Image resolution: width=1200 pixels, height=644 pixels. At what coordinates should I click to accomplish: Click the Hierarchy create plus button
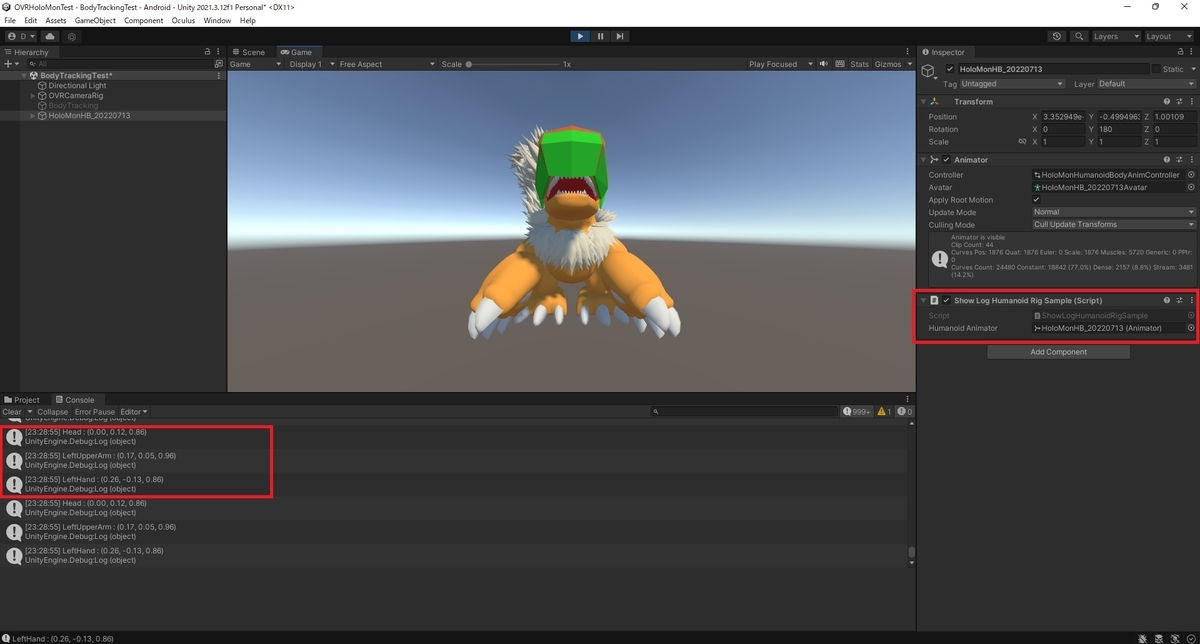pyautogui.click(x=10, y=64)
